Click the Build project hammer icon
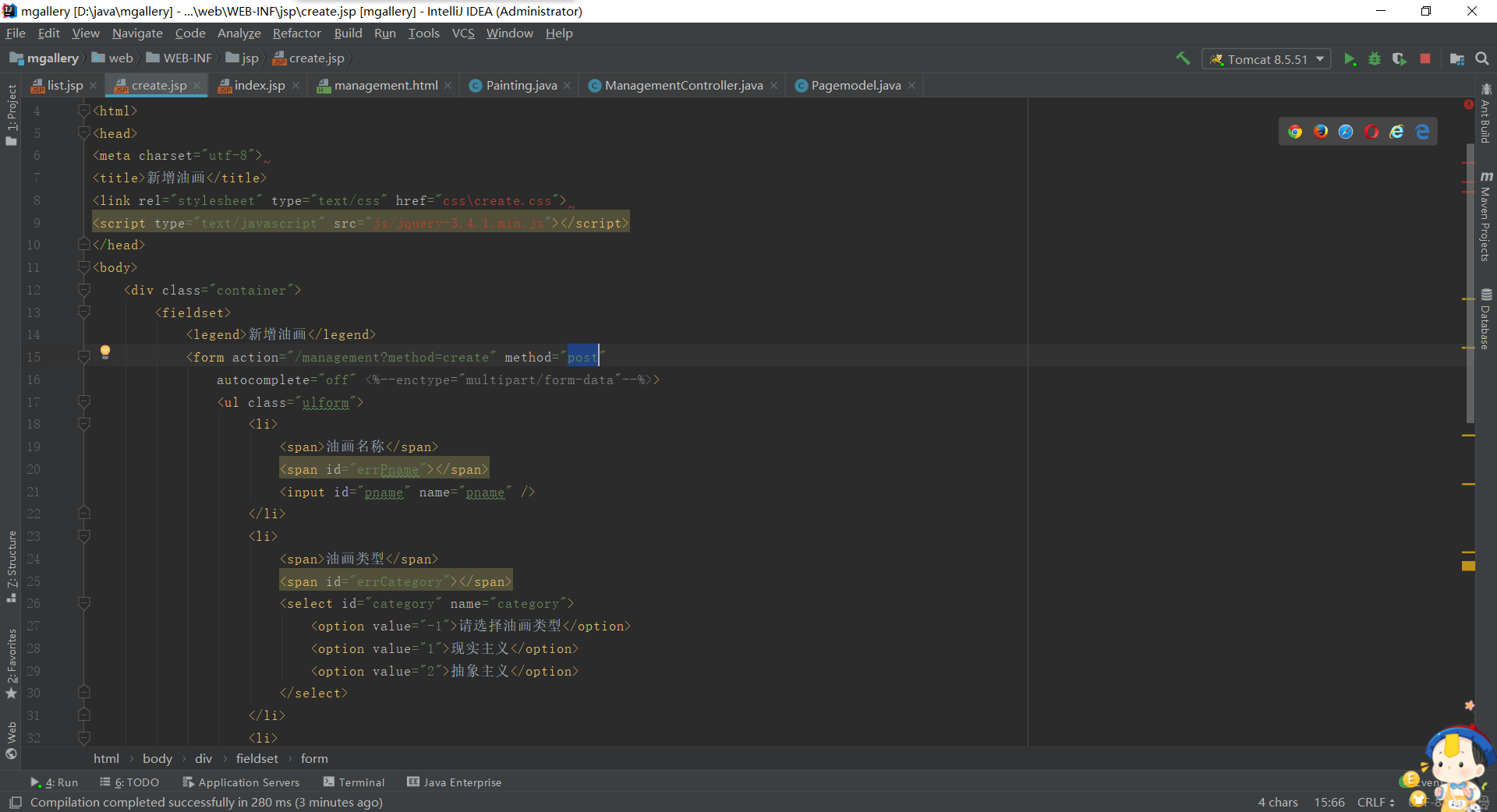The width and height of the screenshot is (1497, 812). click(x=1183, y=58)
